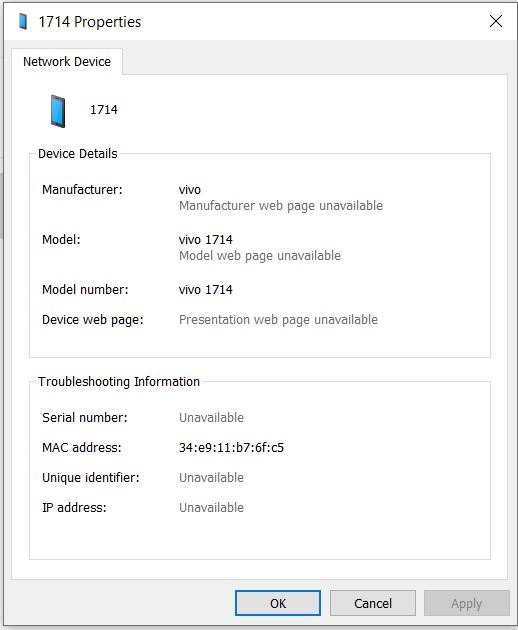This screenshot has width=518, height=630.
Task: Click Presentation web page unavailable text
Action: [x=278, y=320]
